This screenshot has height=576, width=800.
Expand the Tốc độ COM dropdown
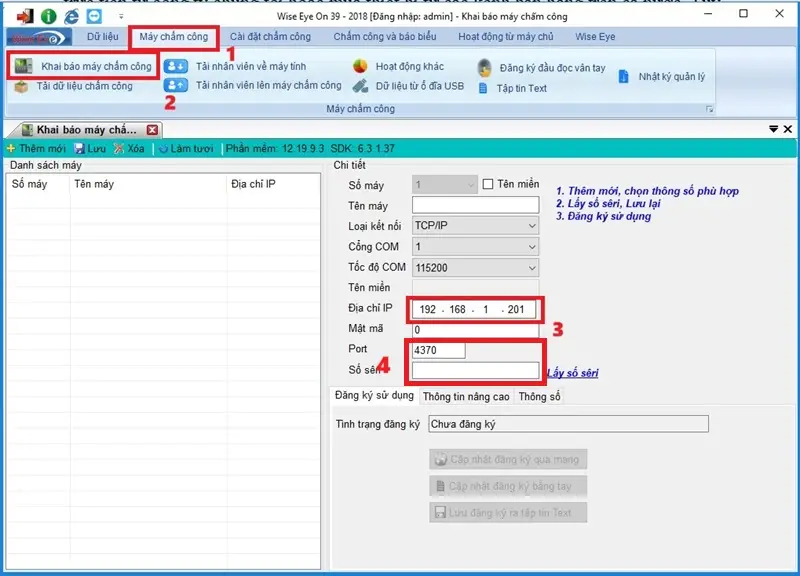(x=531, y=267)
